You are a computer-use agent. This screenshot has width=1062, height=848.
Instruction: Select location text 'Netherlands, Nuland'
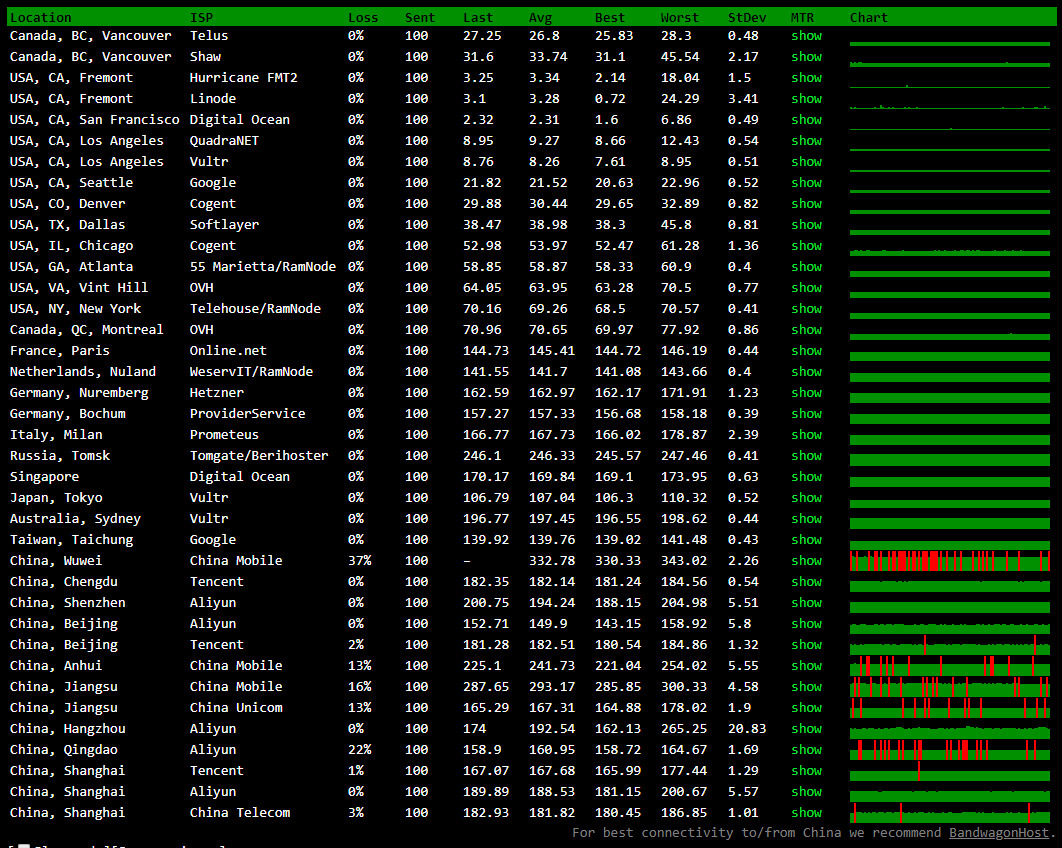tap(83, 372)
